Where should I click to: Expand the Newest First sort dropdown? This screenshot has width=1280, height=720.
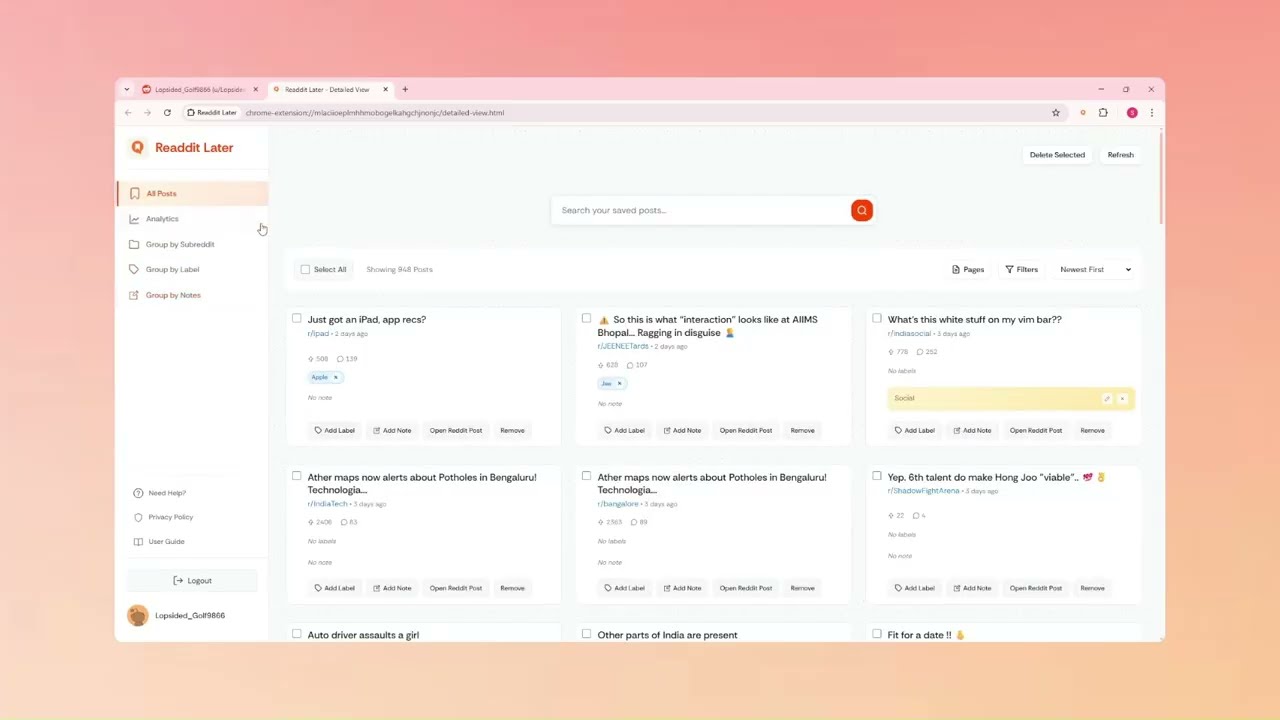[1095, 269]
